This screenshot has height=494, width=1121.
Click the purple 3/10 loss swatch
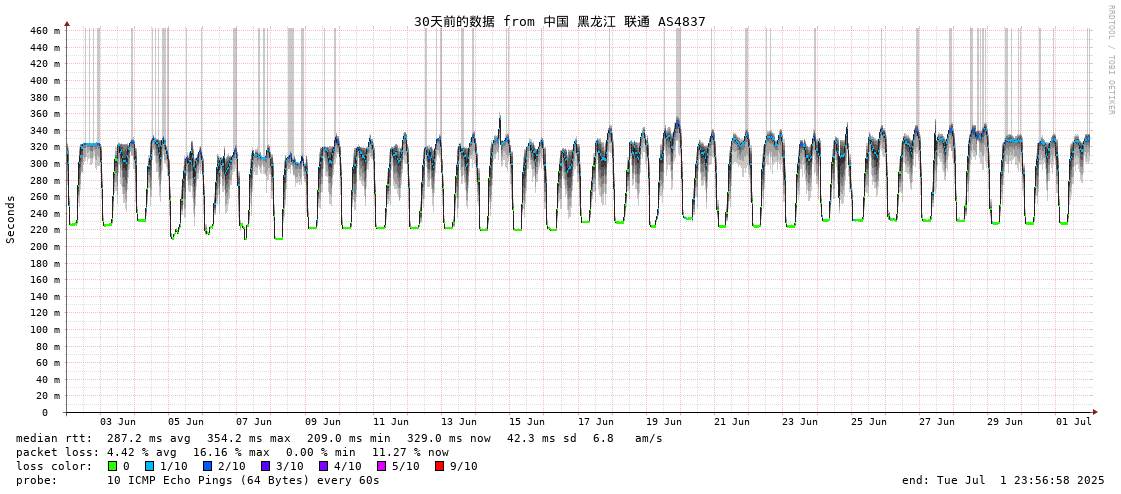265,466
